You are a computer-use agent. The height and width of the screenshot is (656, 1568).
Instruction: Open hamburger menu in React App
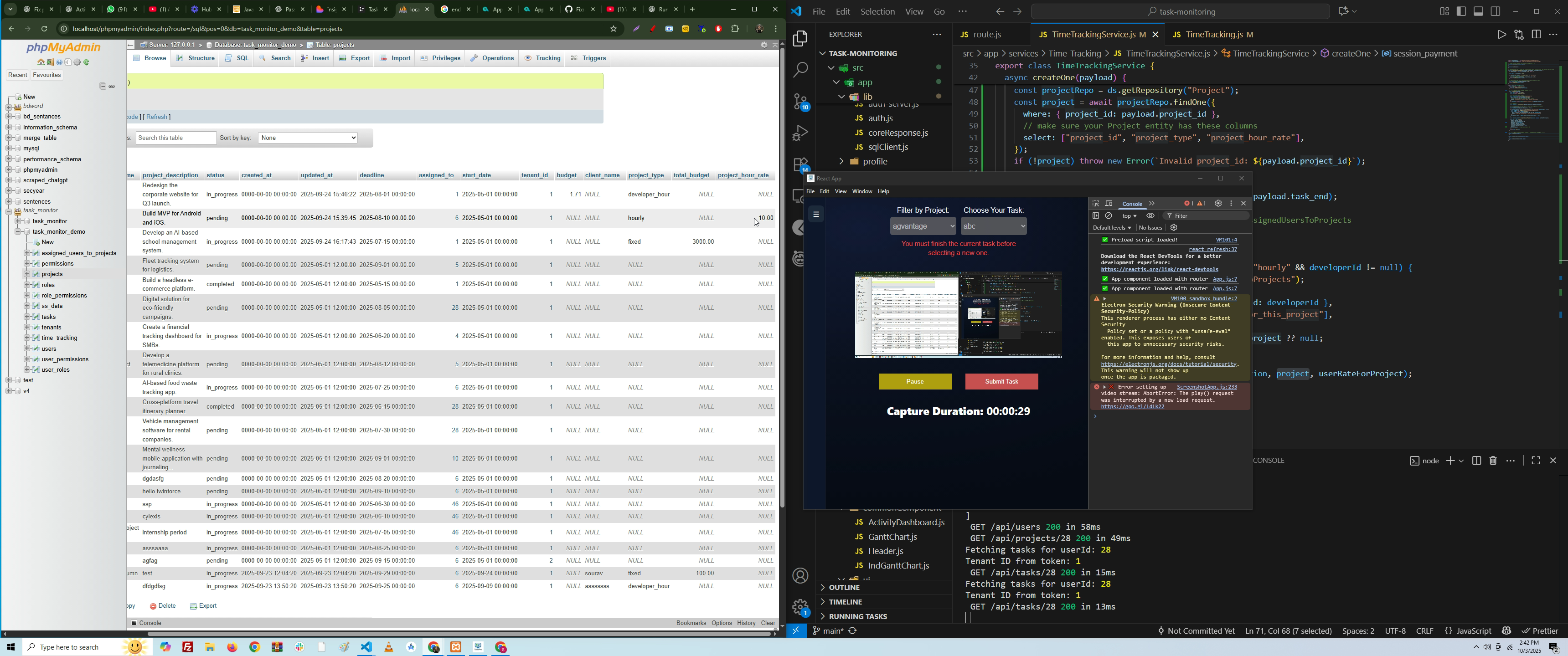coord(816,214)
